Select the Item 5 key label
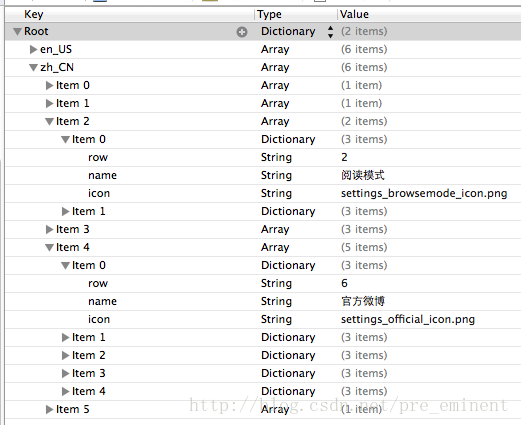 tap(73, 409)
